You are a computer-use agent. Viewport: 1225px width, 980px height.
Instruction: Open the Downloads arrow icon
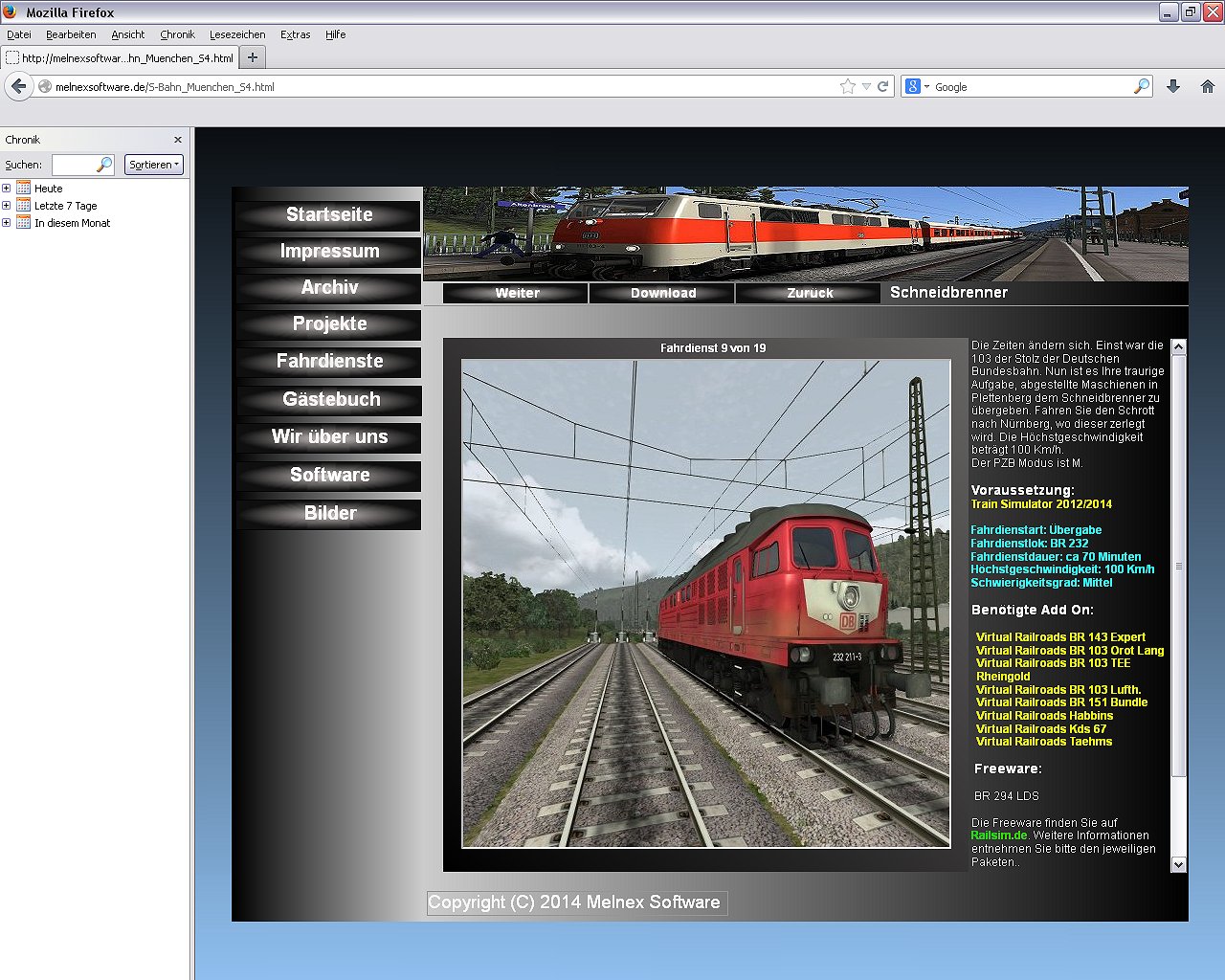coord(1173,86)
